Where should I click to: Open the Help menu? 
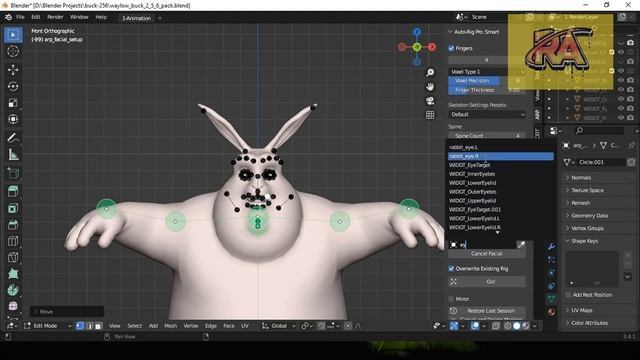click(x=101, y=17)
